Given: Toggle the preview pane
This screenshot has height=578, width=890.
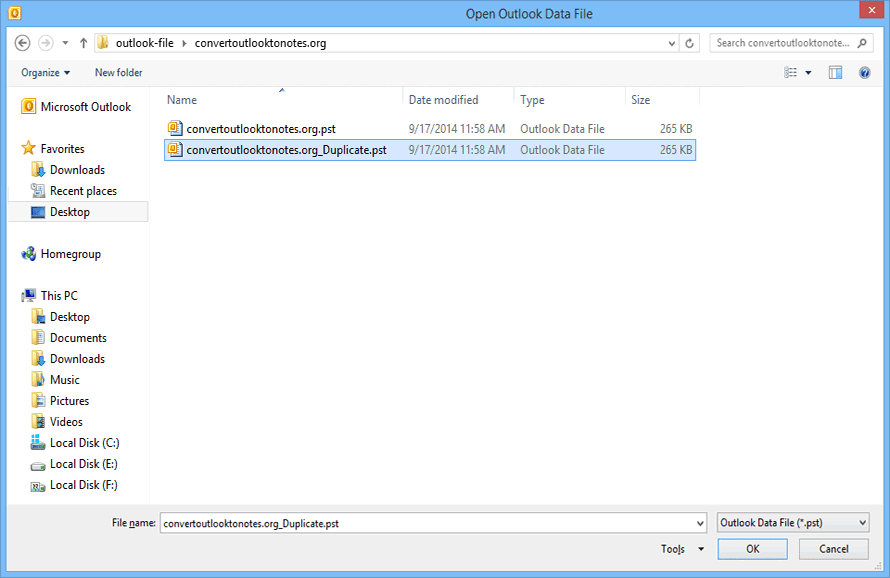Looking at the screenshot, I should 836,73.
